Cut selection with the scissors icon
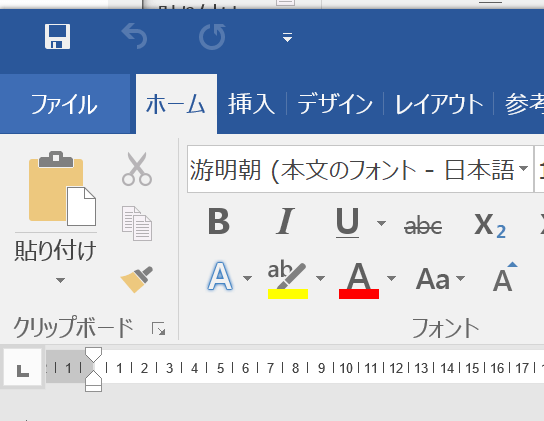Screen dimensions: 544x421 pyautogui.click(x=137, y=169)
